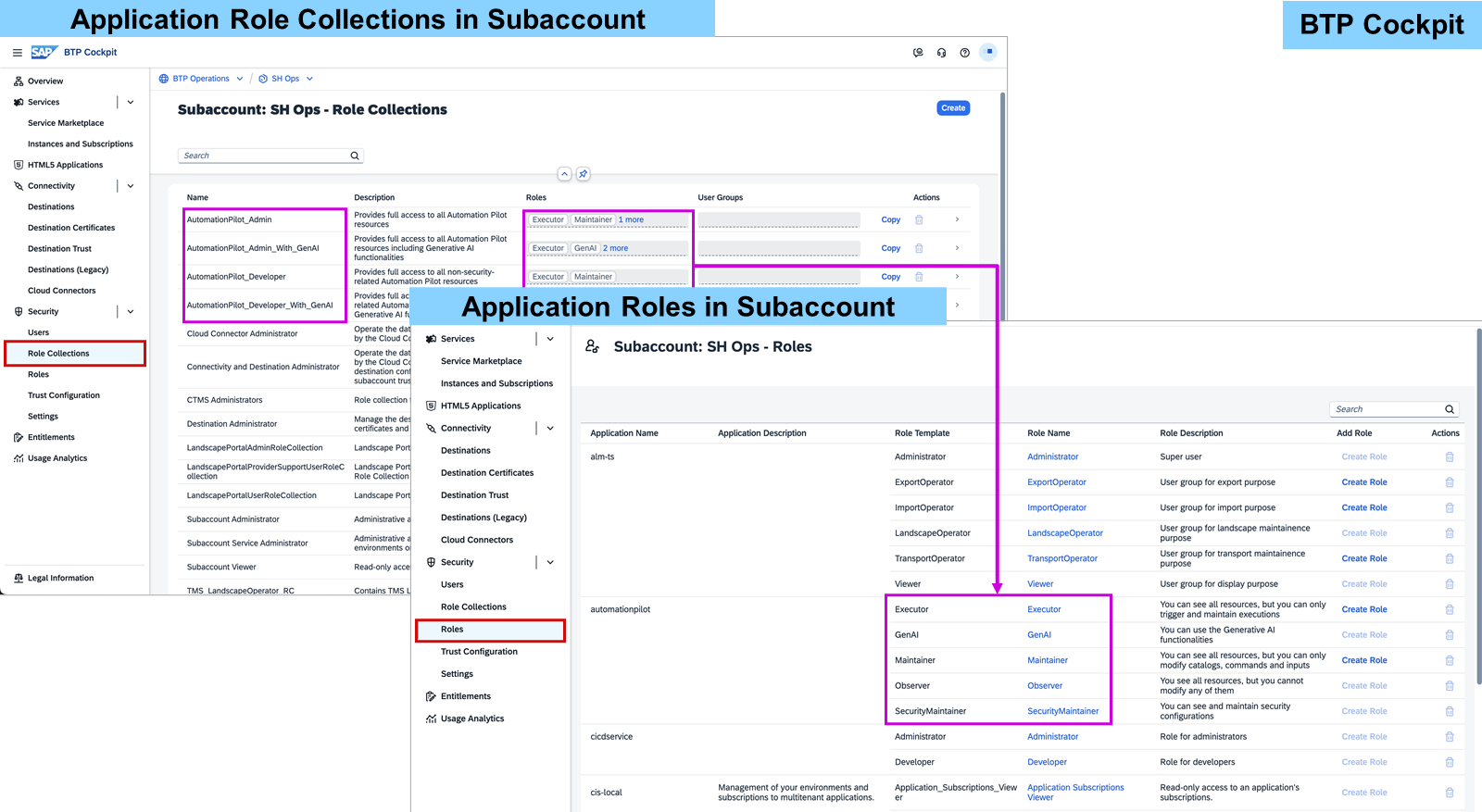The image size is (1482, 812).
Task: Click the trash icon in the AutomationPilot_Developer row
Action: pyautogui.click(x=919, y=277)
